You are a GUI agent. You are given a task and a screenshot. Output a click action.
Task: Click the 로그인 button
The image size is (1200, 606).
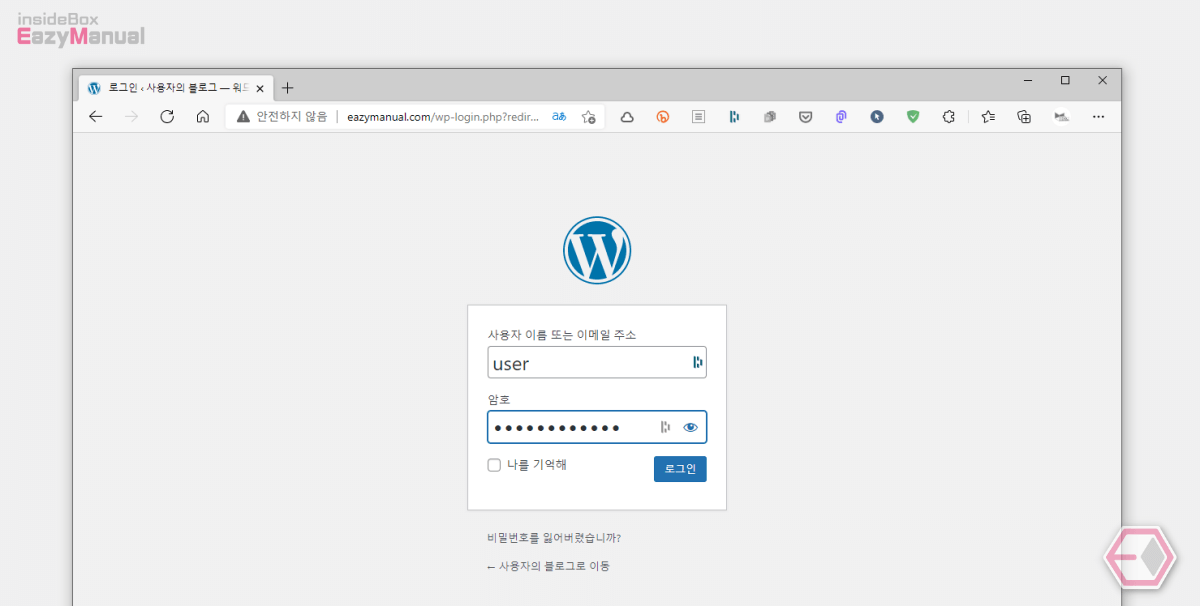click(x=680, y=469)
